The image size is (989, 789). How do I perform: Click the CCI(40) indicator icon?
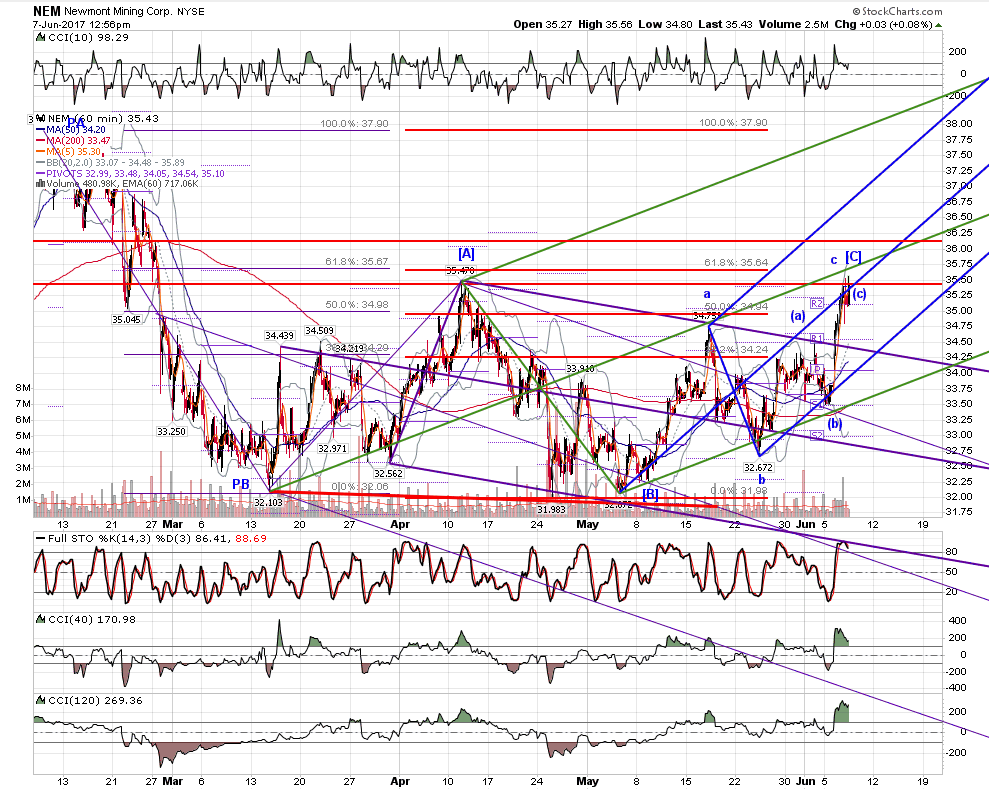tap(40, 619)
